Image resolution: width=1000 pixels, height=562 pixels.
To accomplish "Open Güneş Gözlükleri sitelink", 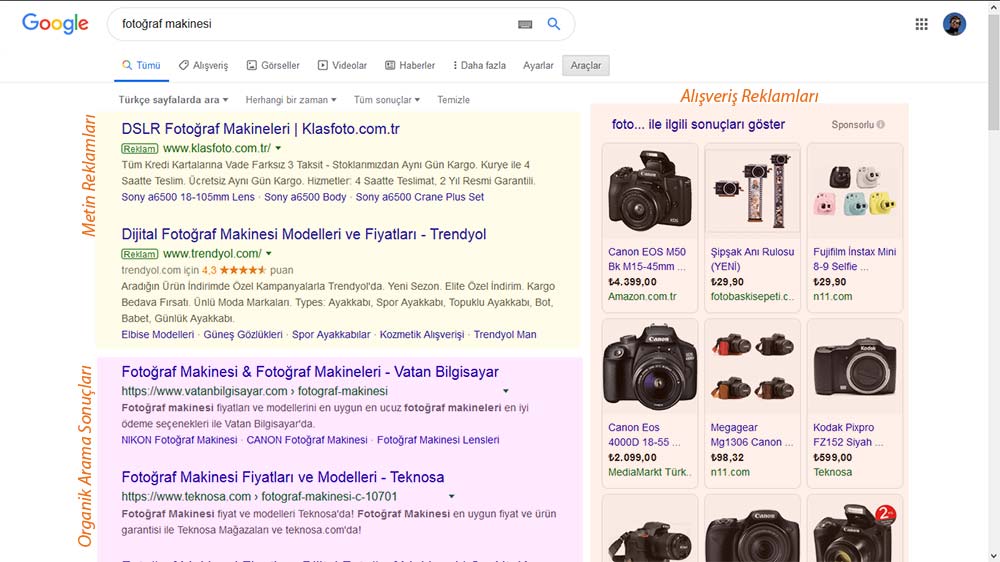I will [x=243, y=334].
